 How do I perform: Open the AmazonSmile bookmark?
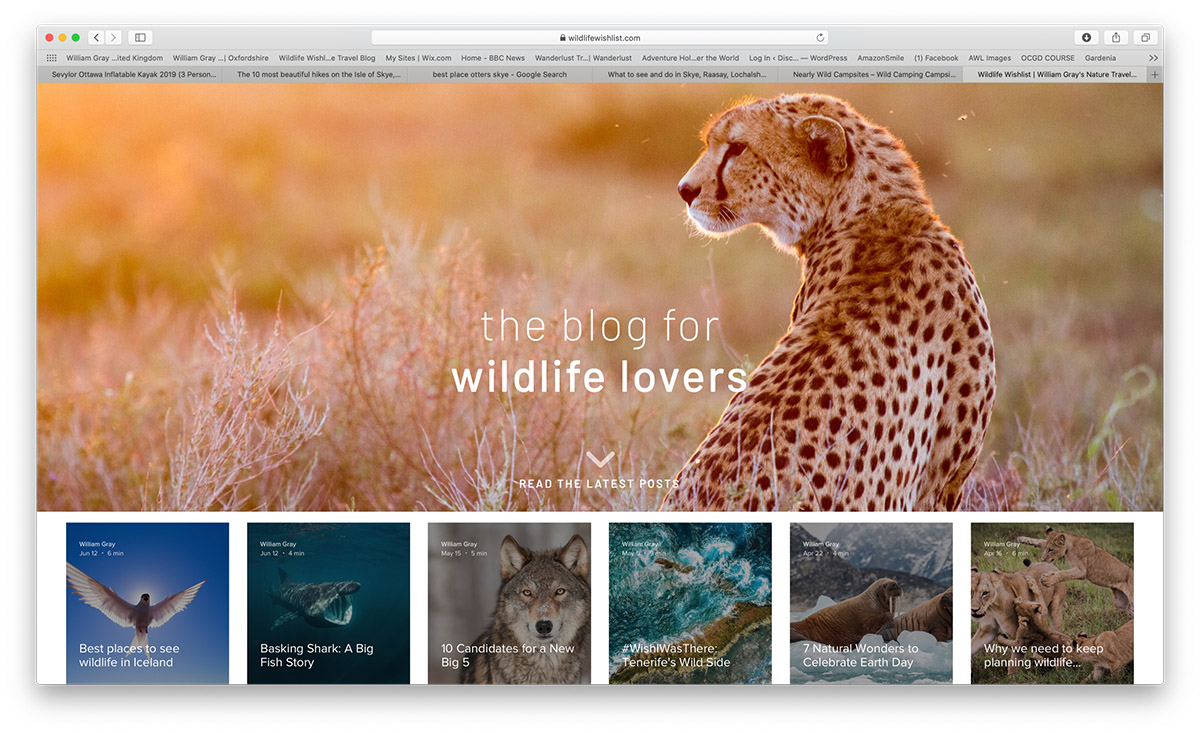(880, 58)
